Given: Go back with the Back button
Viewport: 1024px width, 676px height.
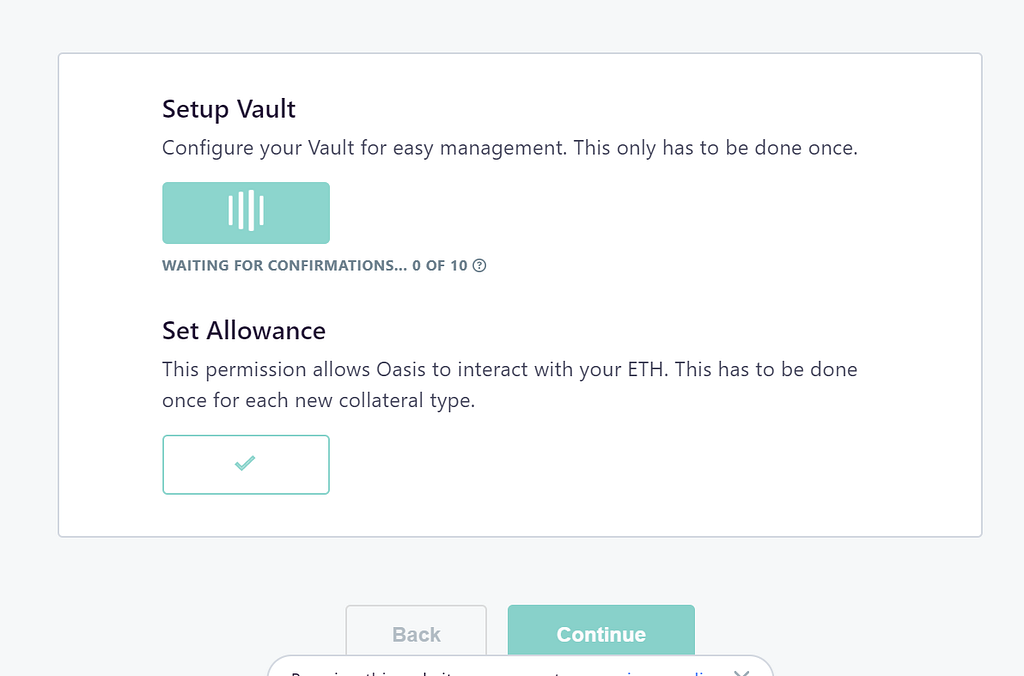Looking at the screenshot, I should tap(416, 634).
